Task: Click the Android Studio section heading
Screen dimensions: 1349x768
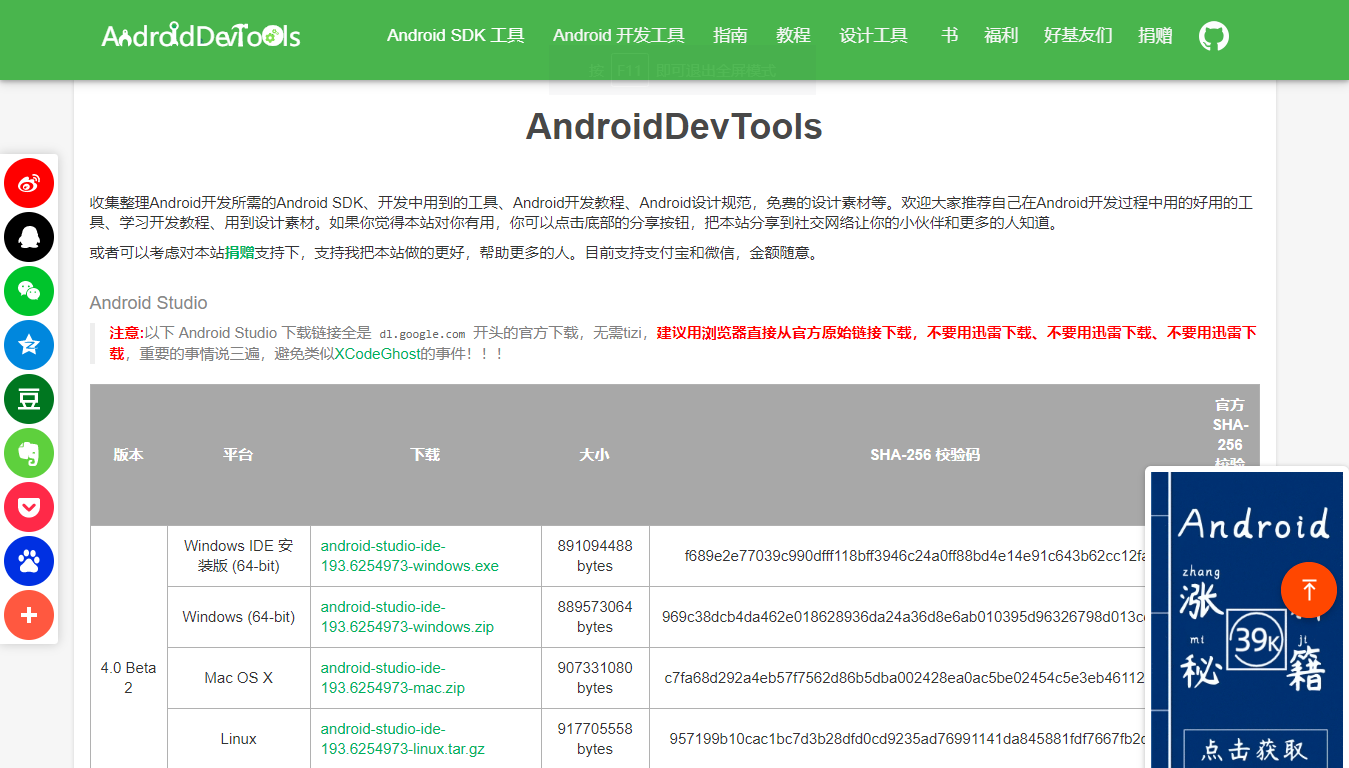Action: pos(149,303)
